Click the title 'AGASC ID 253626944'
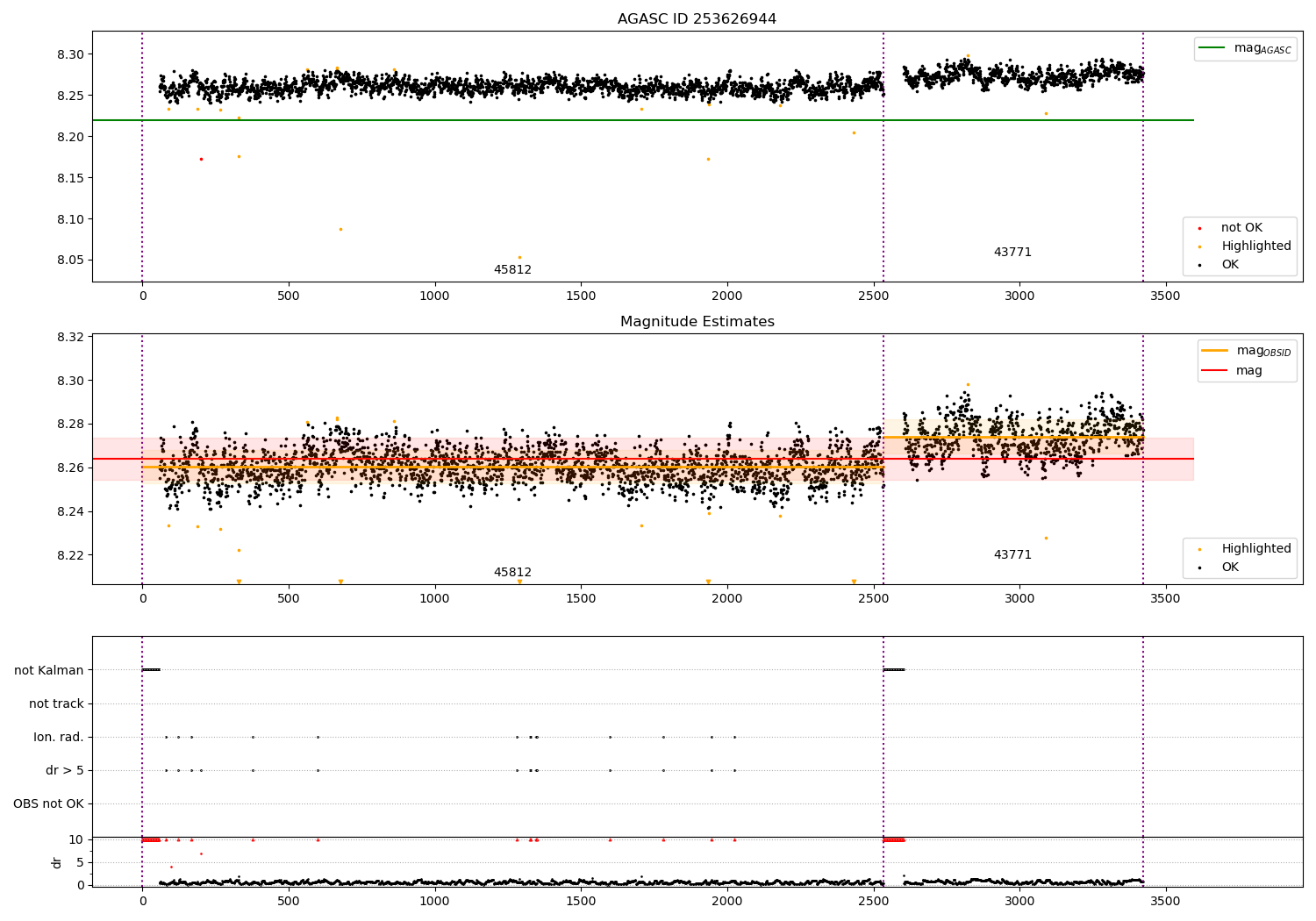The width and height of the screenshot is (1316, 921). (697, 19)
